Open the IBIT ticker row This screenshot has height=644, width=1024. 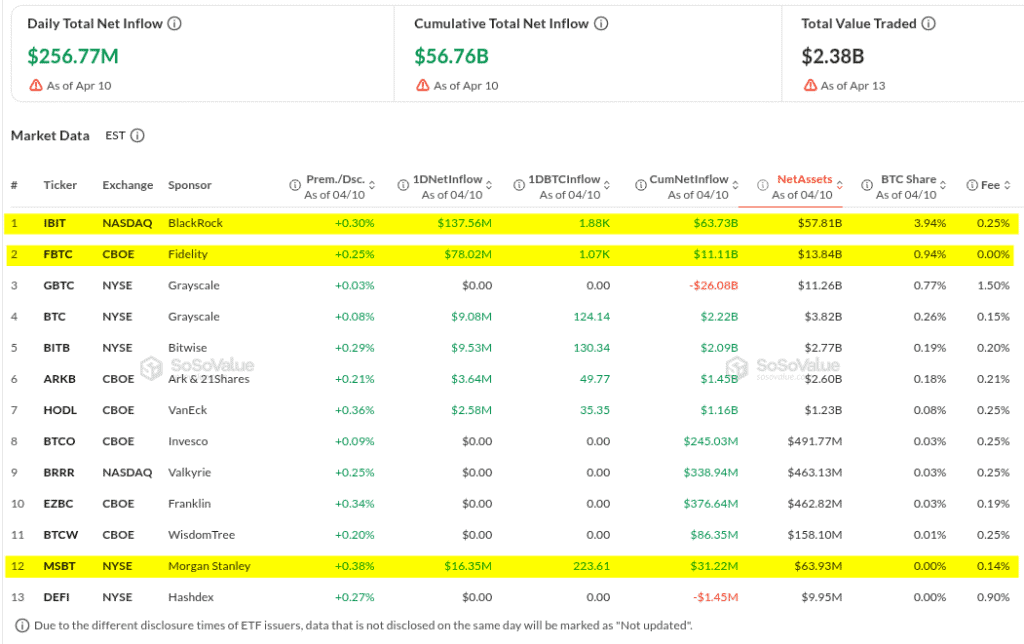(54, 223)
